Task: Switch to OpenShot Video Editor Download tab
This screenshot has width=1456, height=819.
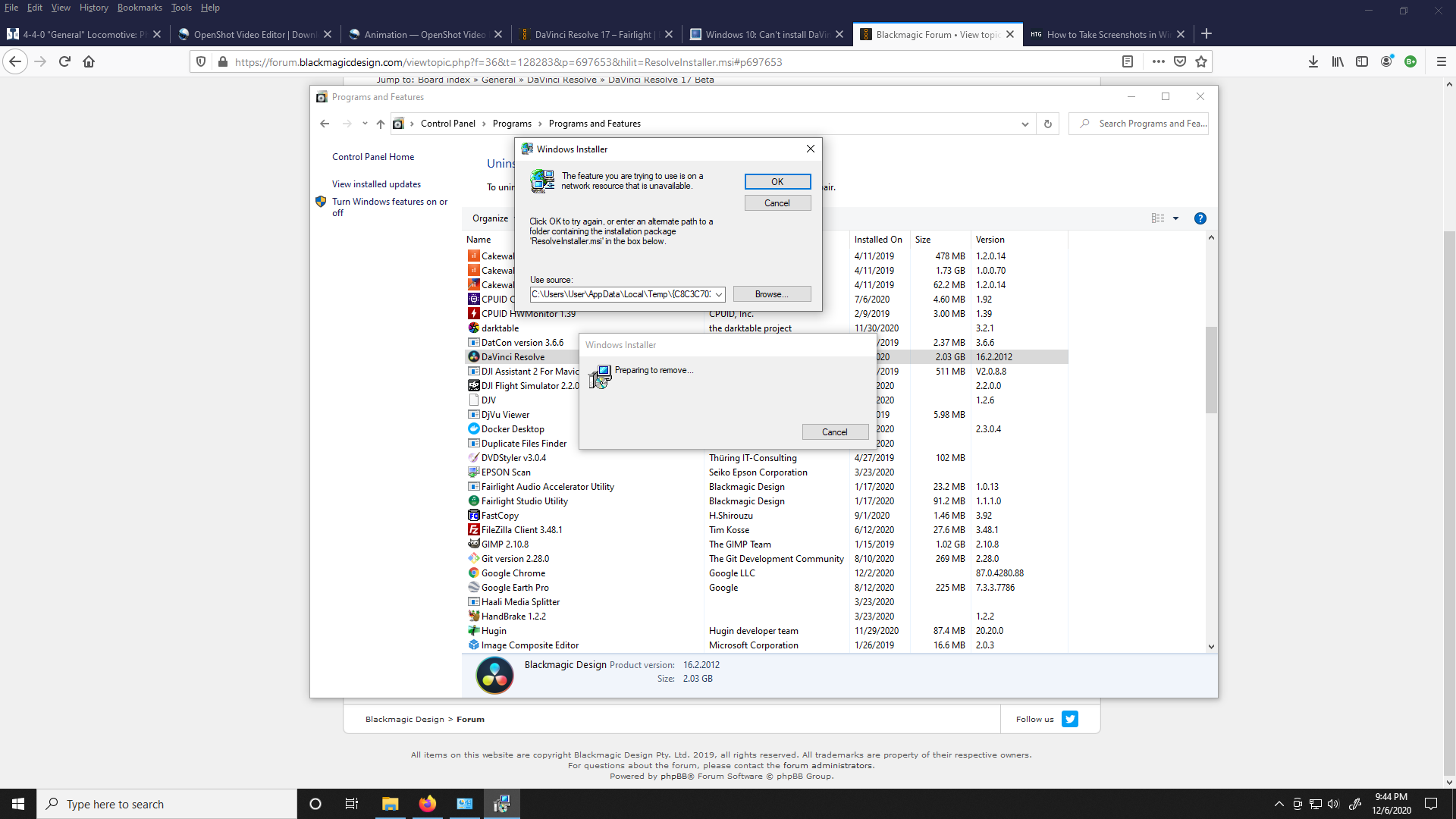Action: point(254,34)
